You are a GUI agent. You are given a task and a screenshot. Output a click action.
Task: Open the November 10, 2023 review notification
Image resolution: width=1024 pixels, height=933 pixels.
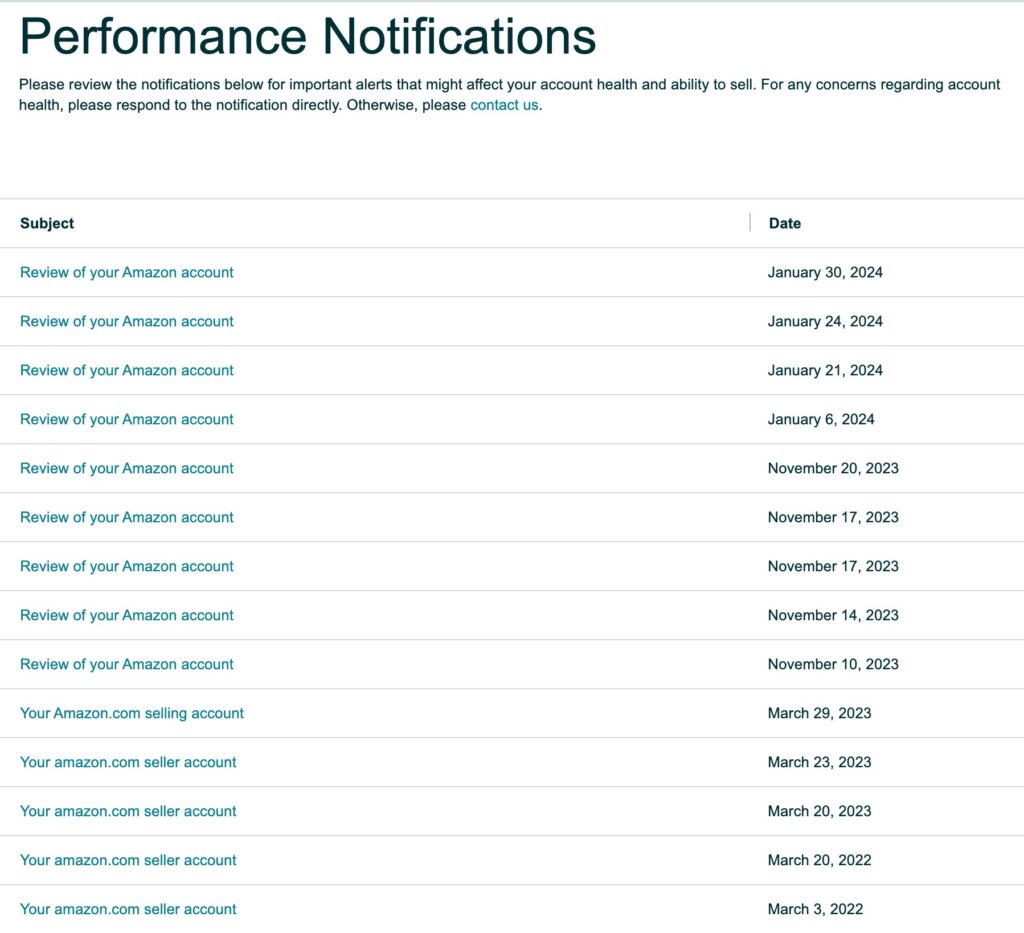[126, 664]
